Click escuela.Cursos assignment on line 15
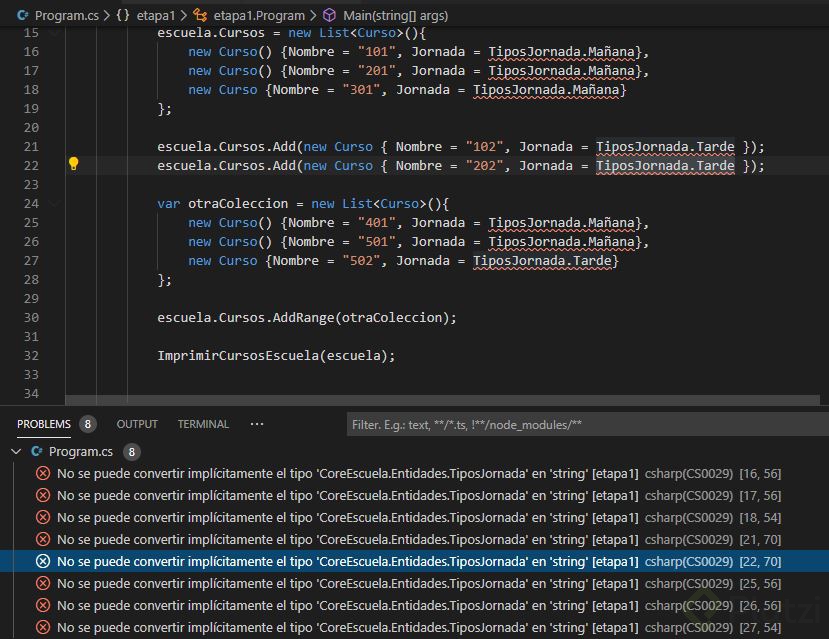The height and width of the screenshot is (639, 829). point(210,33)
